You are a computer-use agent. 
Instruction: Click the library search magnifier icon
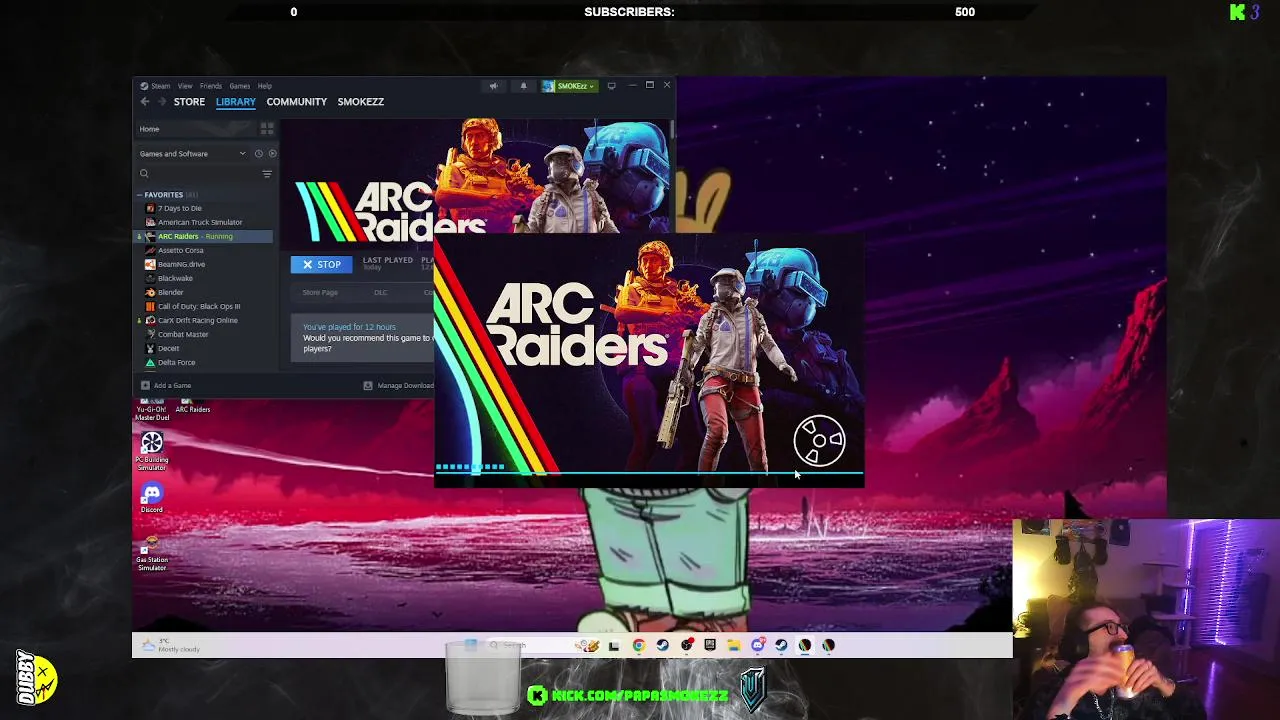[x=144, y=174]
